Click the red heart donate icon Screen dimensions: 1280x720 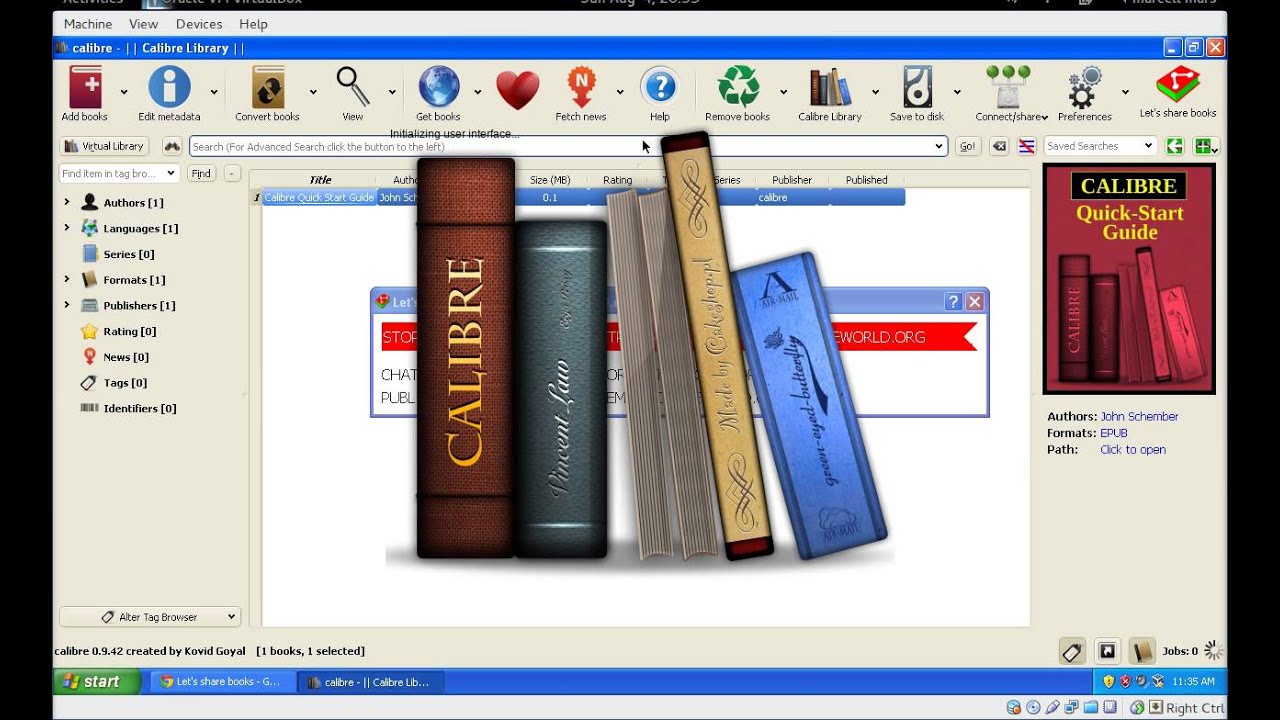point(517,90)
